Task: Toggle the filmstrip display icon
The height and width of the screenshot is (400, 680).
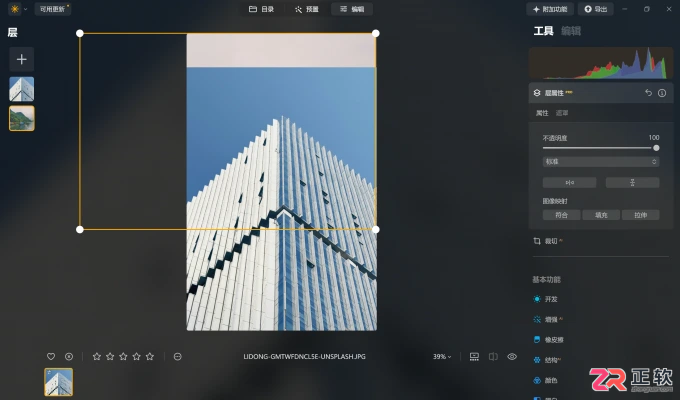Action: pos(474,357)
